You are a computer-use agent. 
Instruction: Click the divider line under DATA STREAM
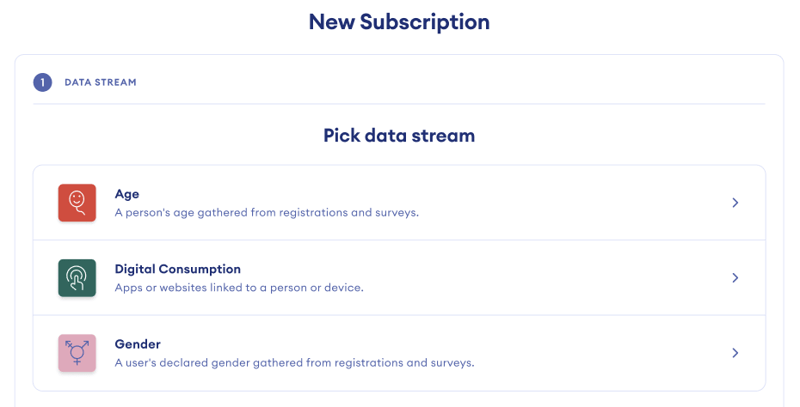[399, 104]
